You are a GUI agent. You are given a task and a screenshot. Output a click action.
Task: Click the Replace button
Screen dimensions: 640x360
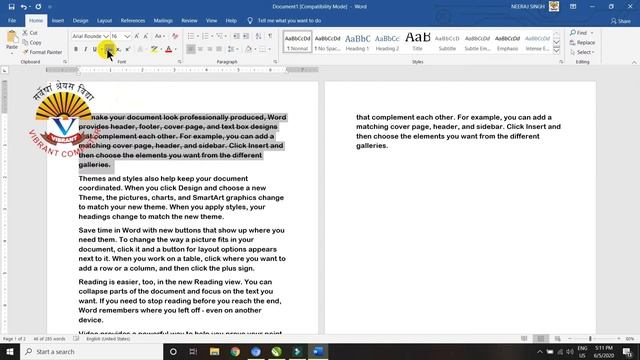582,42
